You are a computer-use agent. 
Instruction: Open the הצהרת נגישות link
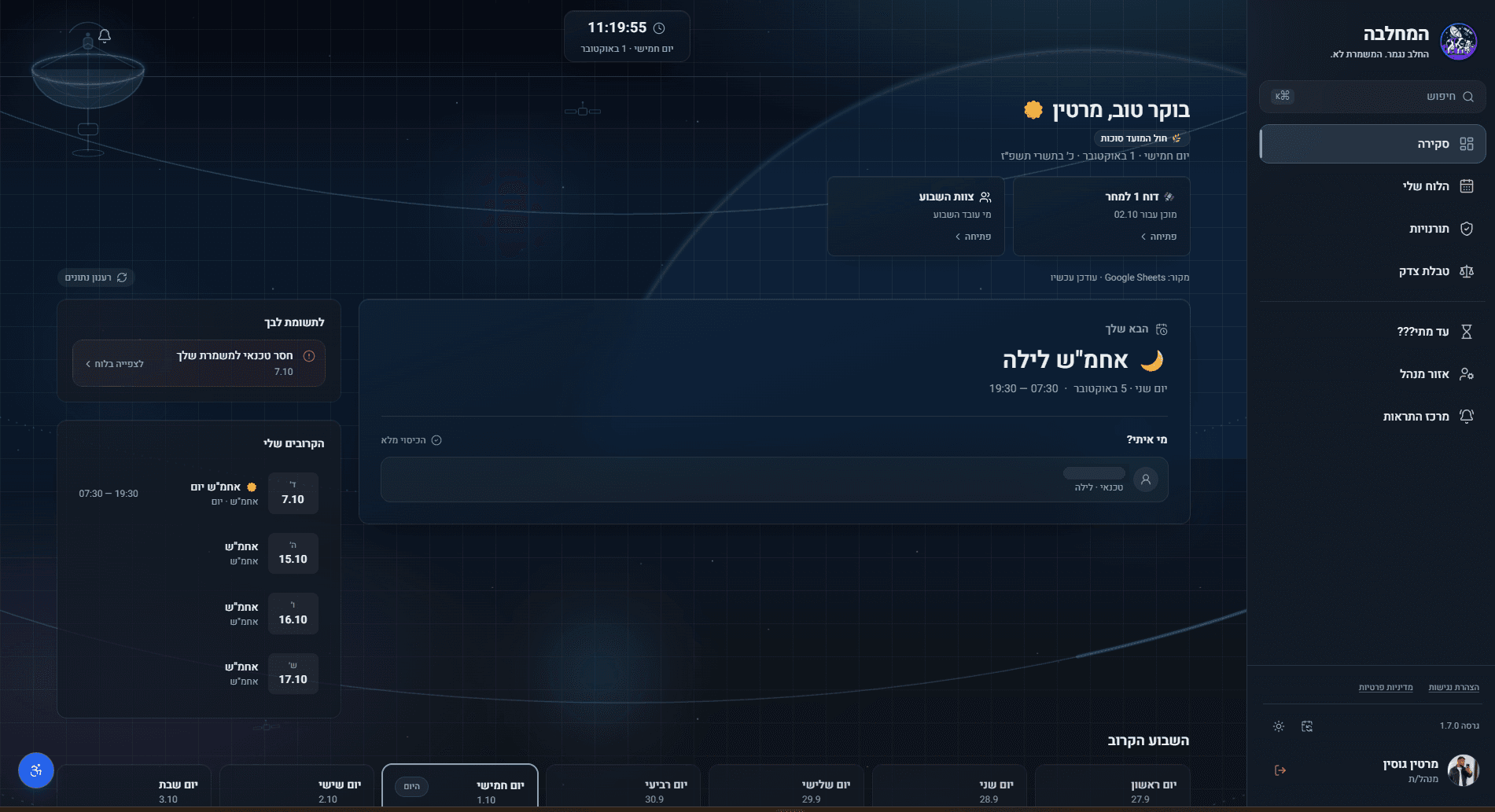[x=1453, y=688]
